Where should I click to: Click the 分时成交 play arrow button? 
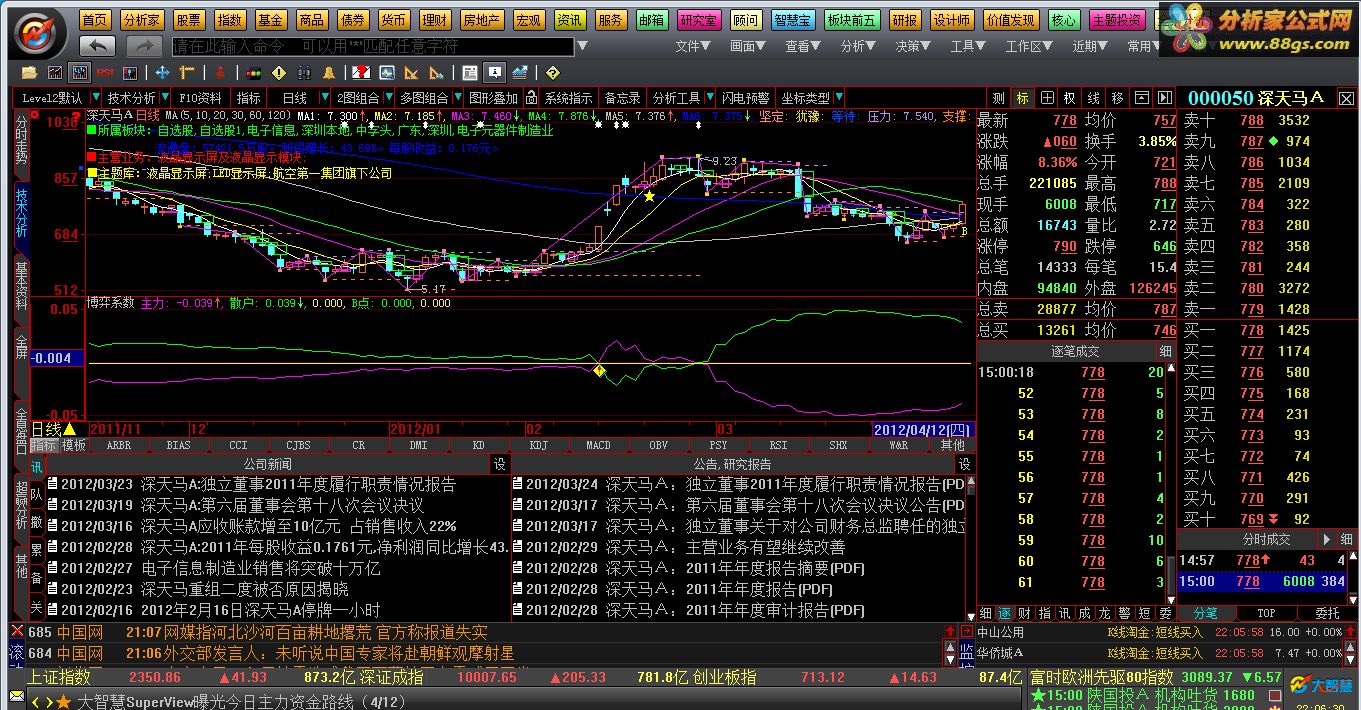click(x=1329, y=539)
